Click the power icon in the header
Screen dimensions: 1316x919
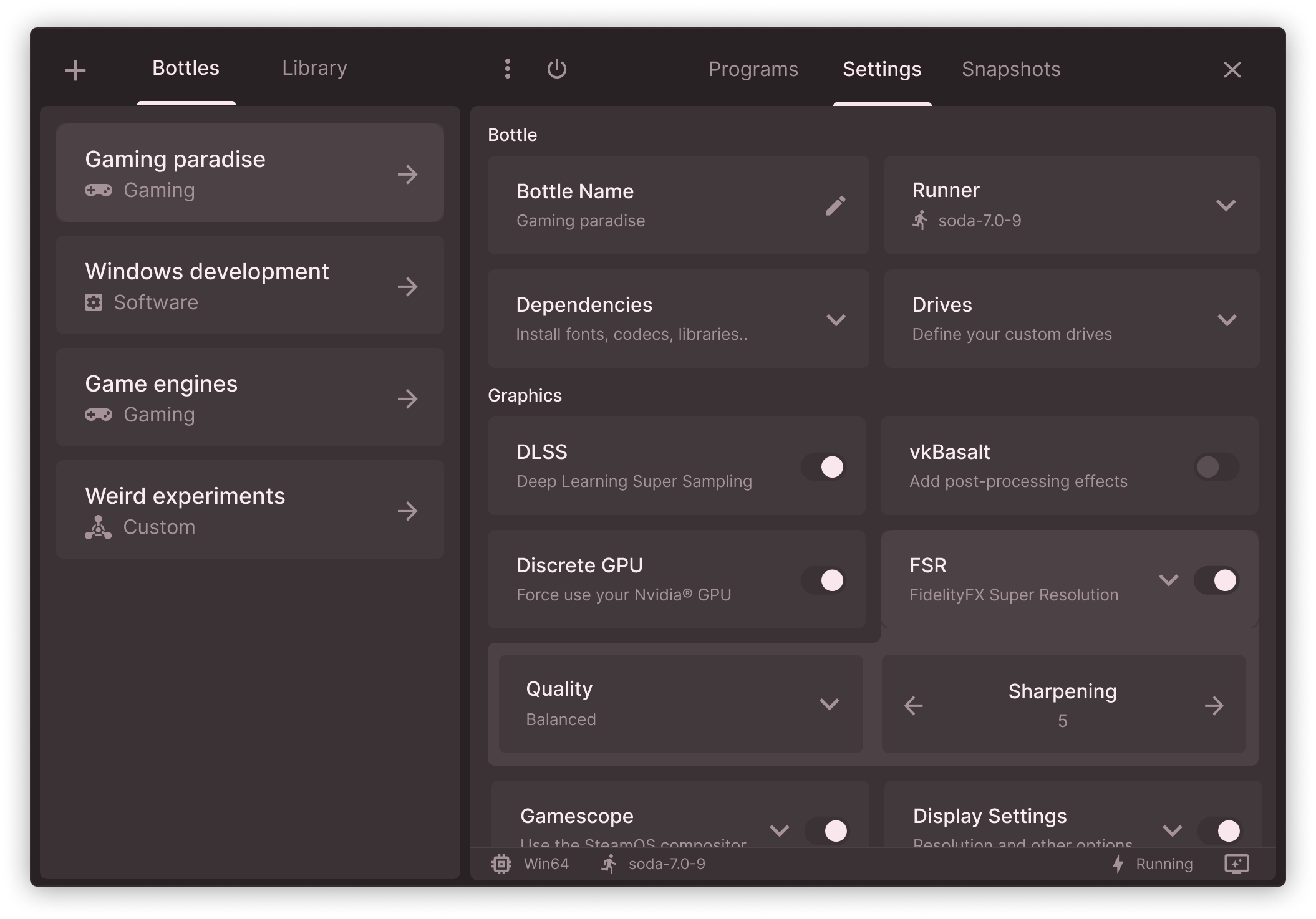(x=556, y=69)
